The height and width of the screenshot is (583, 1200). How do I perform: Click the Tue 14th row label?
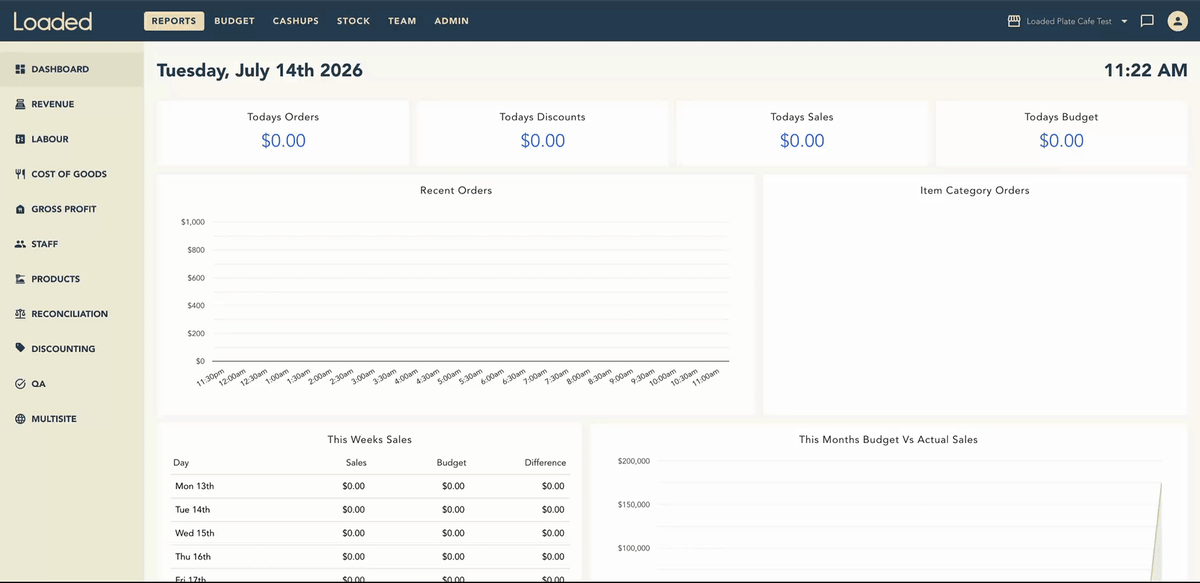(194, 510)
